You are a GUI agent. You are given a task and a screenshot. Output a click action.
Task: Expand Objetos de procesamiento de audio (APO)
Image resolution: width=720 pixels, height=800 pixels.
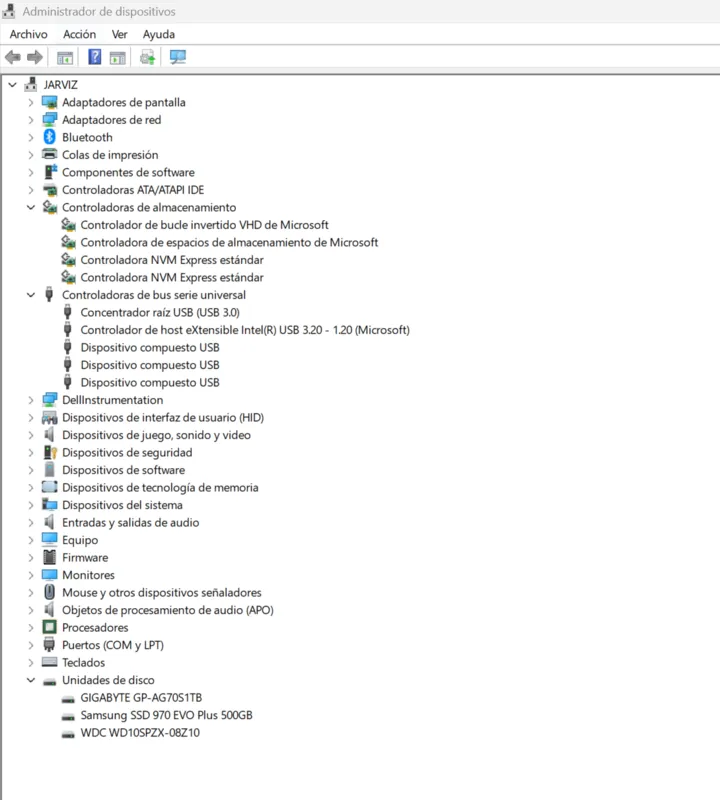(x=31, y=610)
